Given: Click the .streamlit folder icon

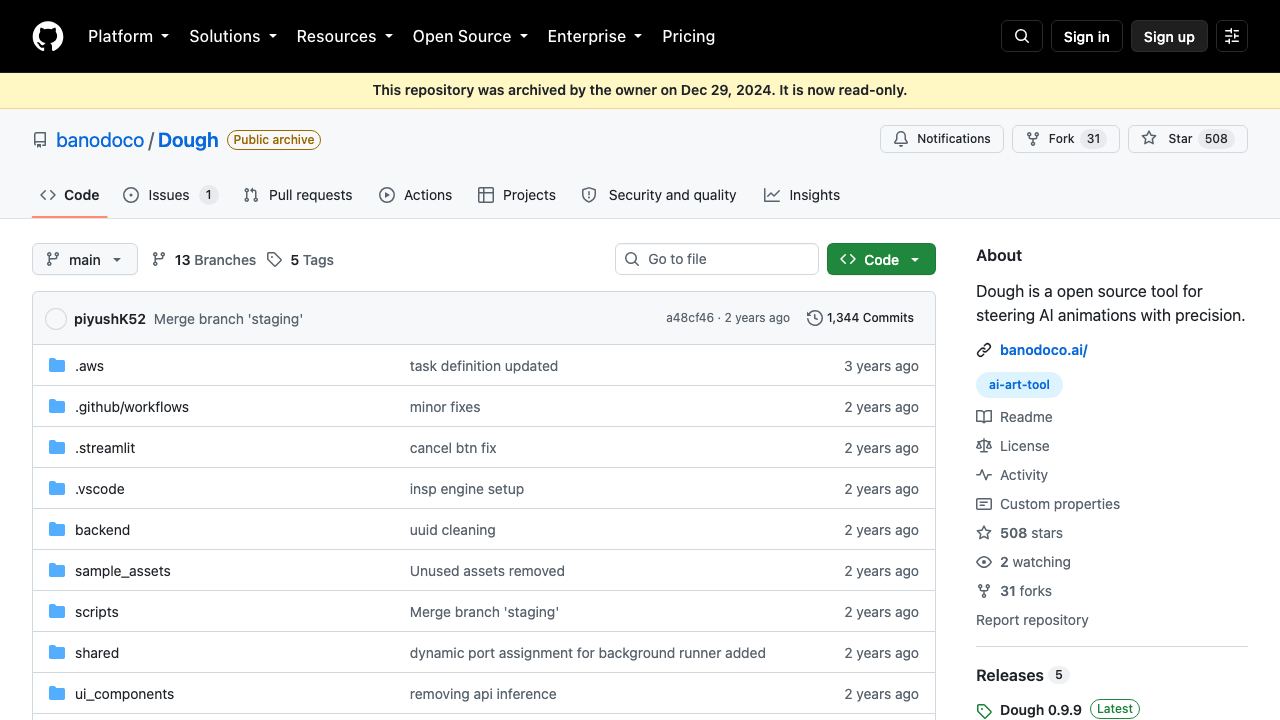Looking at the screenshot, I should click(x=57, y=448).
